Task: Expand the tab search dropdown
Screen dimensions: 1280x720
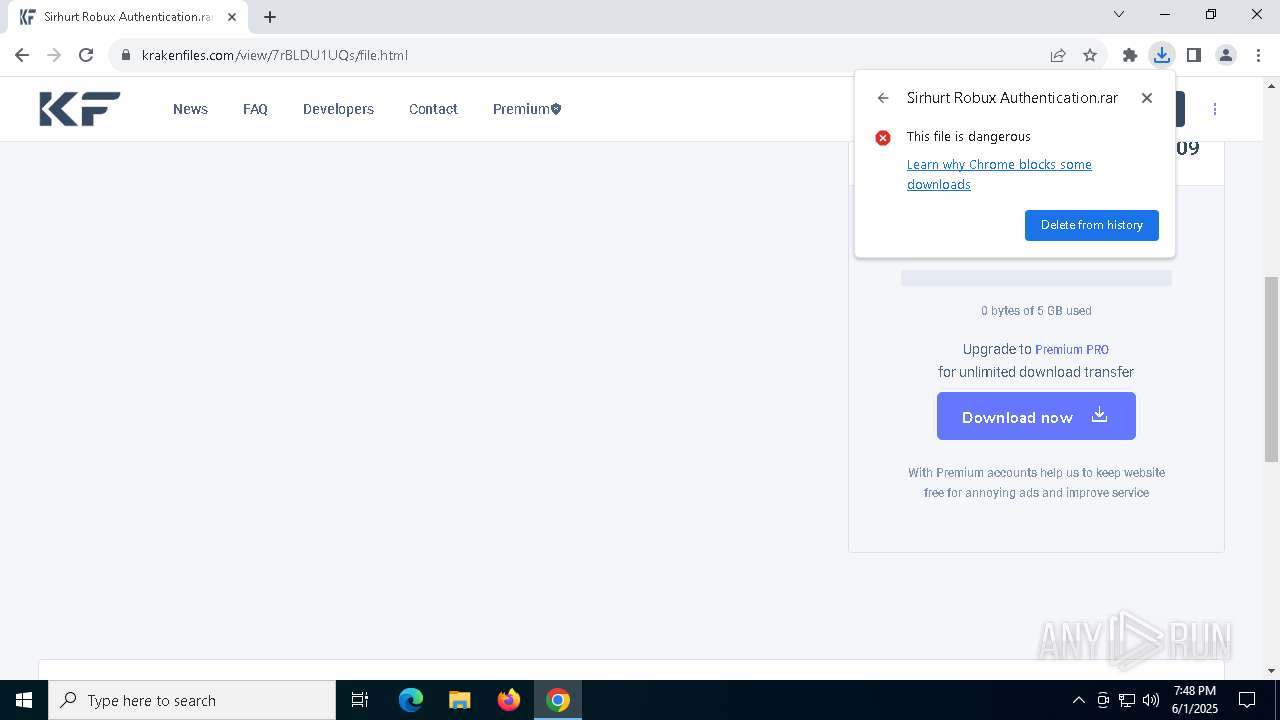Action: [x=1119, y=14]
